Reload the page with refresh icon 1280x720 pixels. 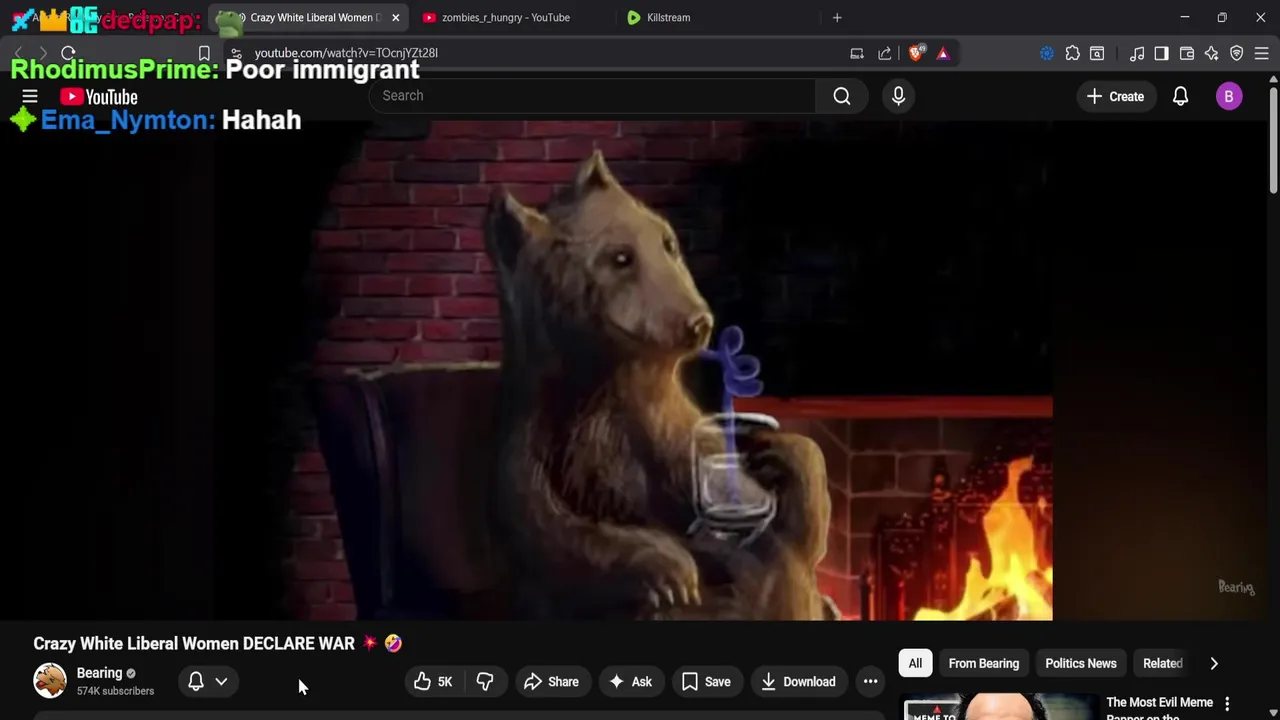click(68, 53)
